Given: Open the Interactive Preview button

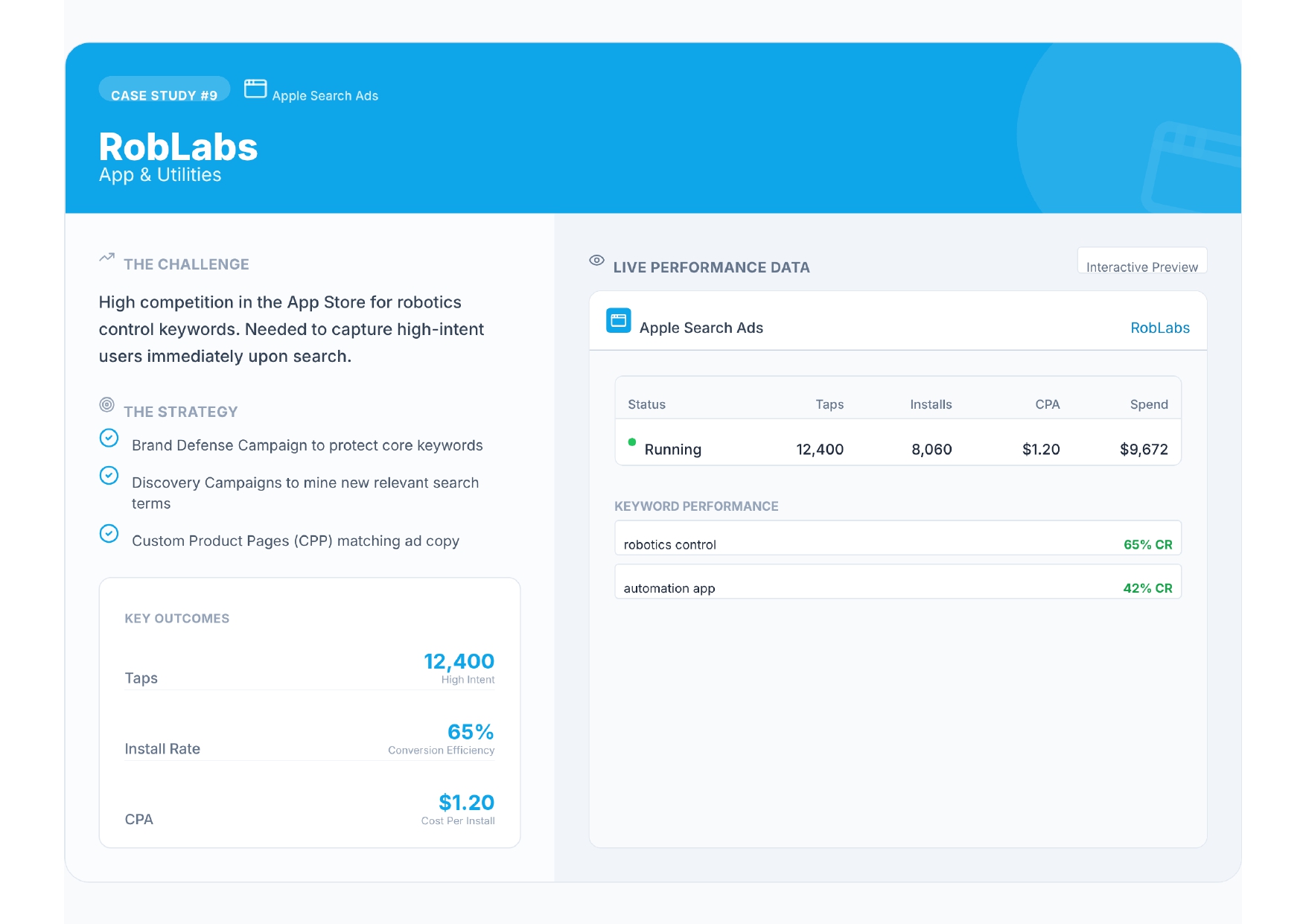Looking at the screenshot, I should click(1142, 261).
